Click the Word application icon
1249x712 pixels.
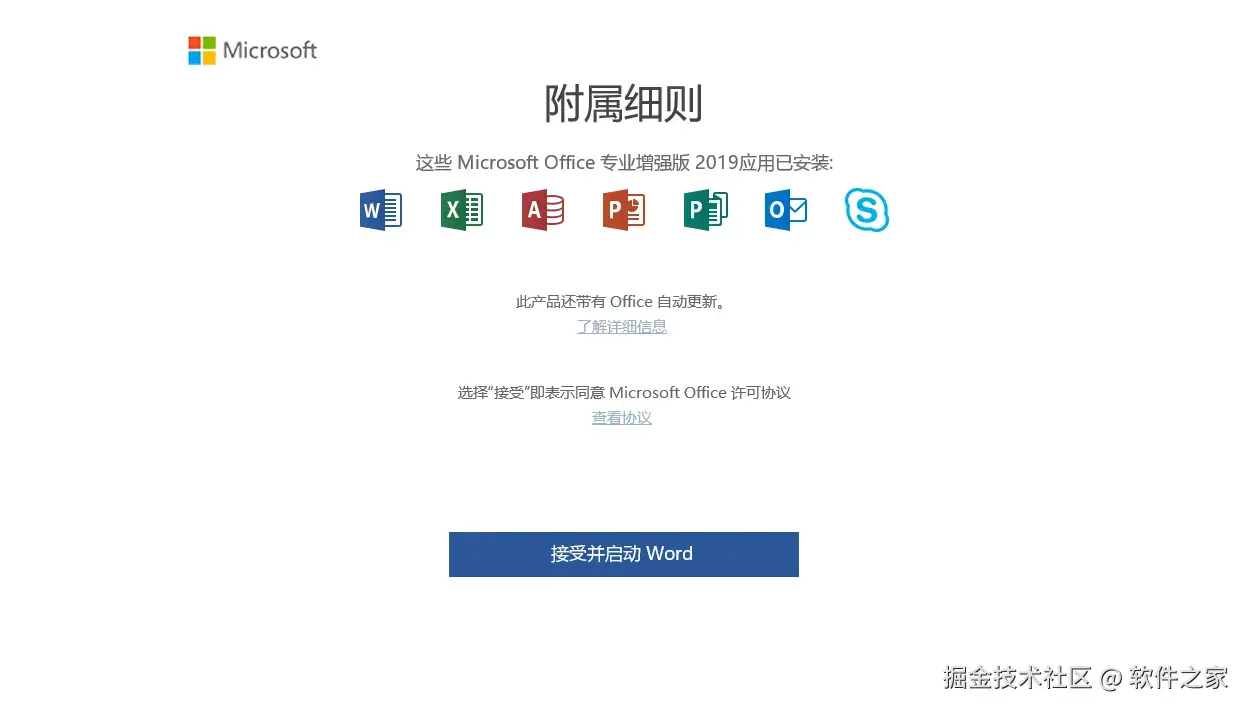click(381, 210)
